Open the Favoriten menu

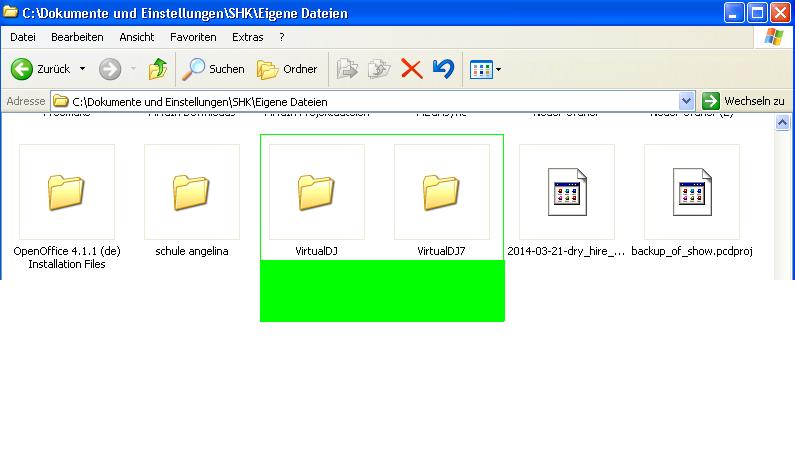[x=193, y=37]
